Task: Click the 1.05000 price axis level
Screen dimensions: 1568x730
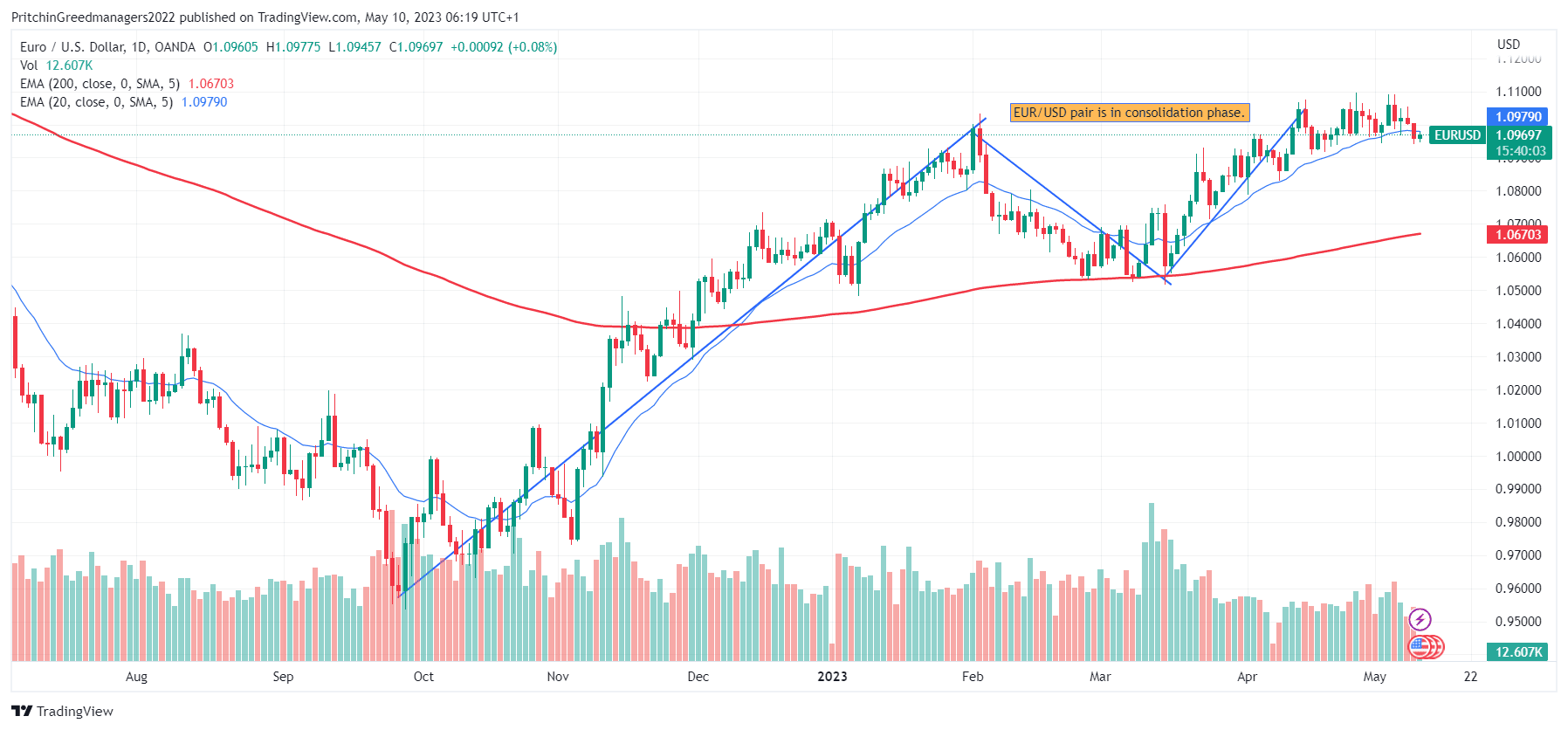Action: pos(1518,291)
